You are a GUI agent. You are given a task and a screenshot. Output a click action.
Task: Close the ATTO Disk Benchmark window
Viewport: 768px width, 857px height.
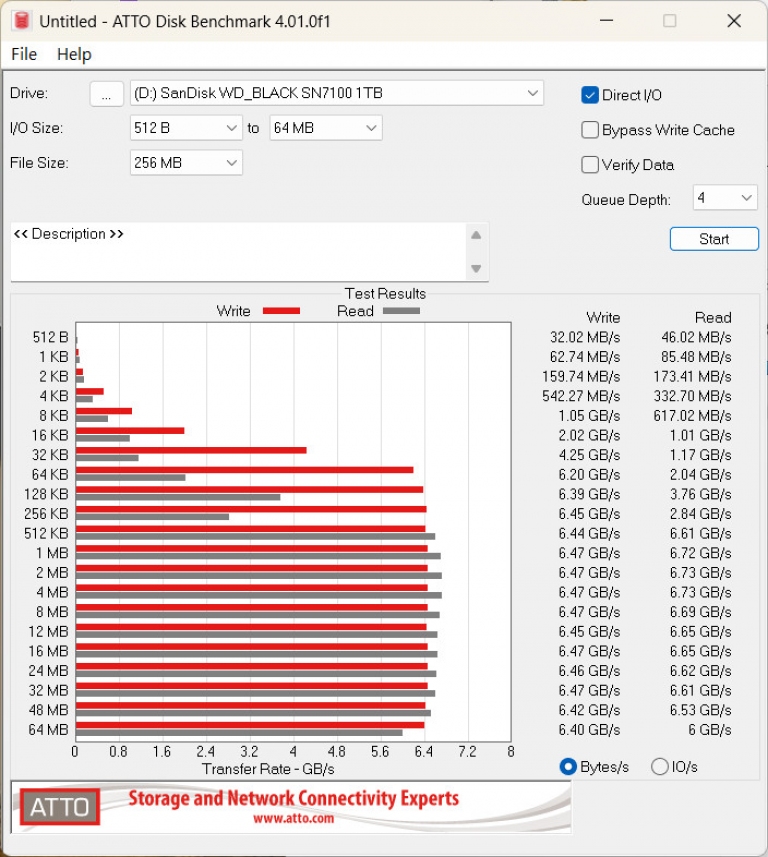734,21
